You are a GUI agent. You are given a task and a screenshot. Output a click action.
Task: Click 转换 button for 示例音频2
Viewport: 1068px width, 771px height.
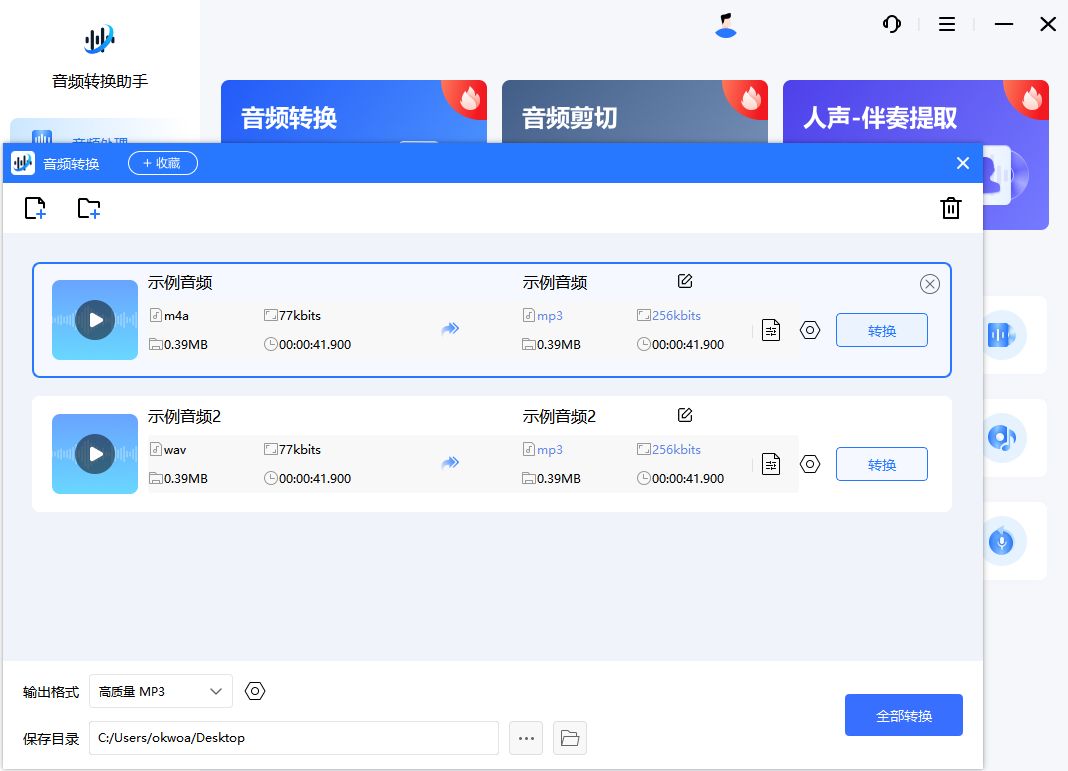[881, 465]
